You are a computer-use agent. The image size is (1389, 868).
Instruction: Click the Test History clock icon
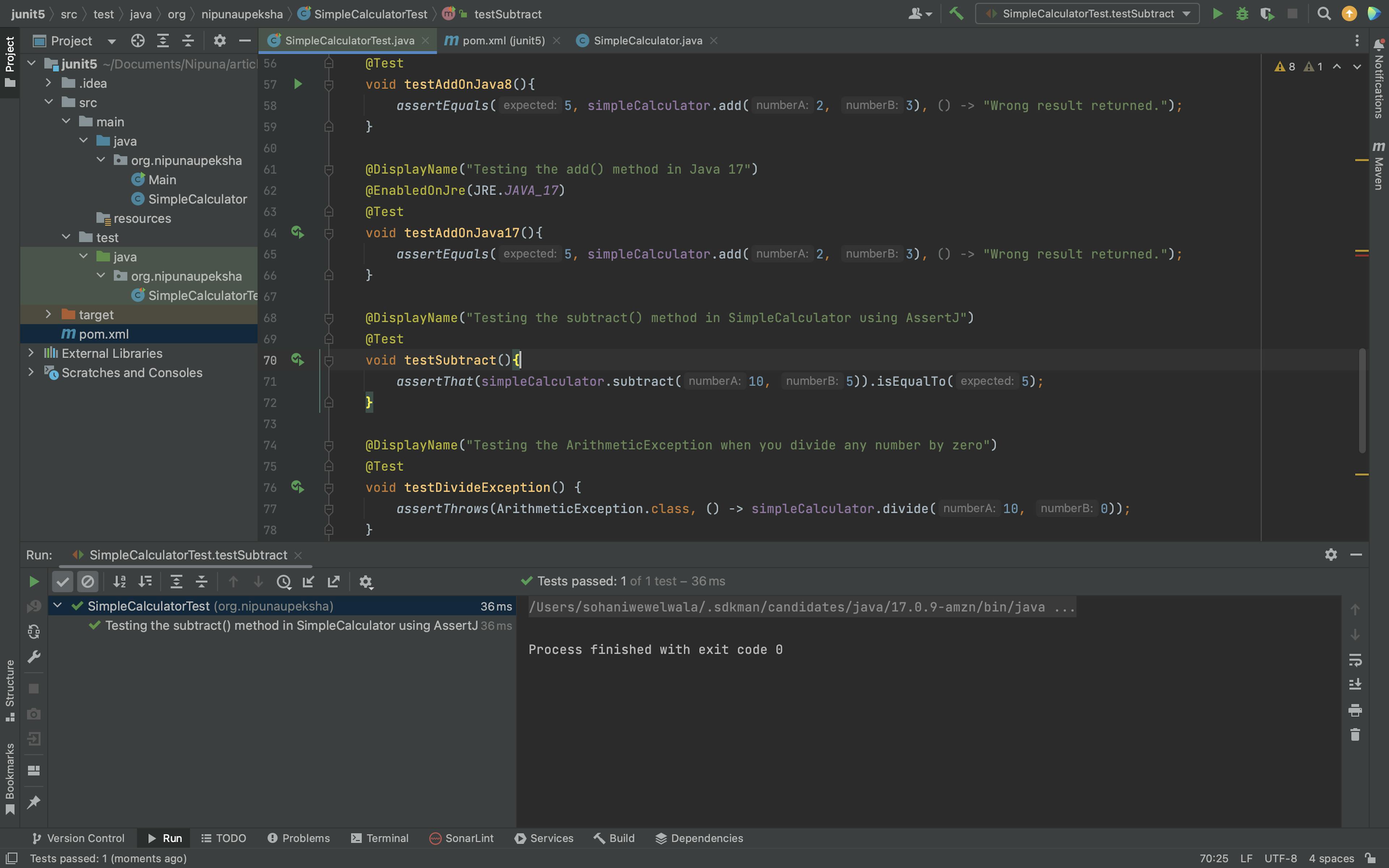(284, 582)
